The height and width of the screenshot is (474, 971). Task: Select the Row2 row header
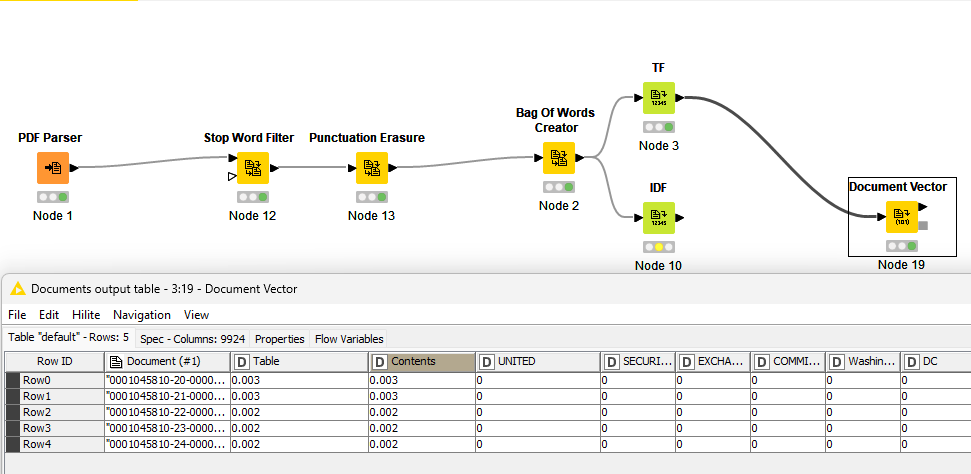pyautogui.click(x=54, y=413)
